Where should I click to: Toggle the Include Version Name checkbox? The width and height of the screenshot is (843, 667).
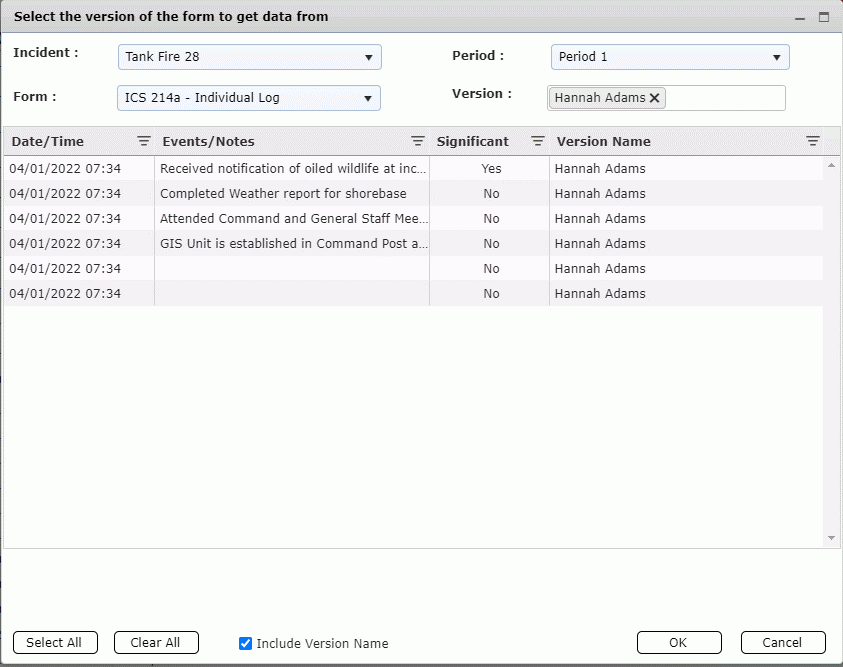point(246,643)
